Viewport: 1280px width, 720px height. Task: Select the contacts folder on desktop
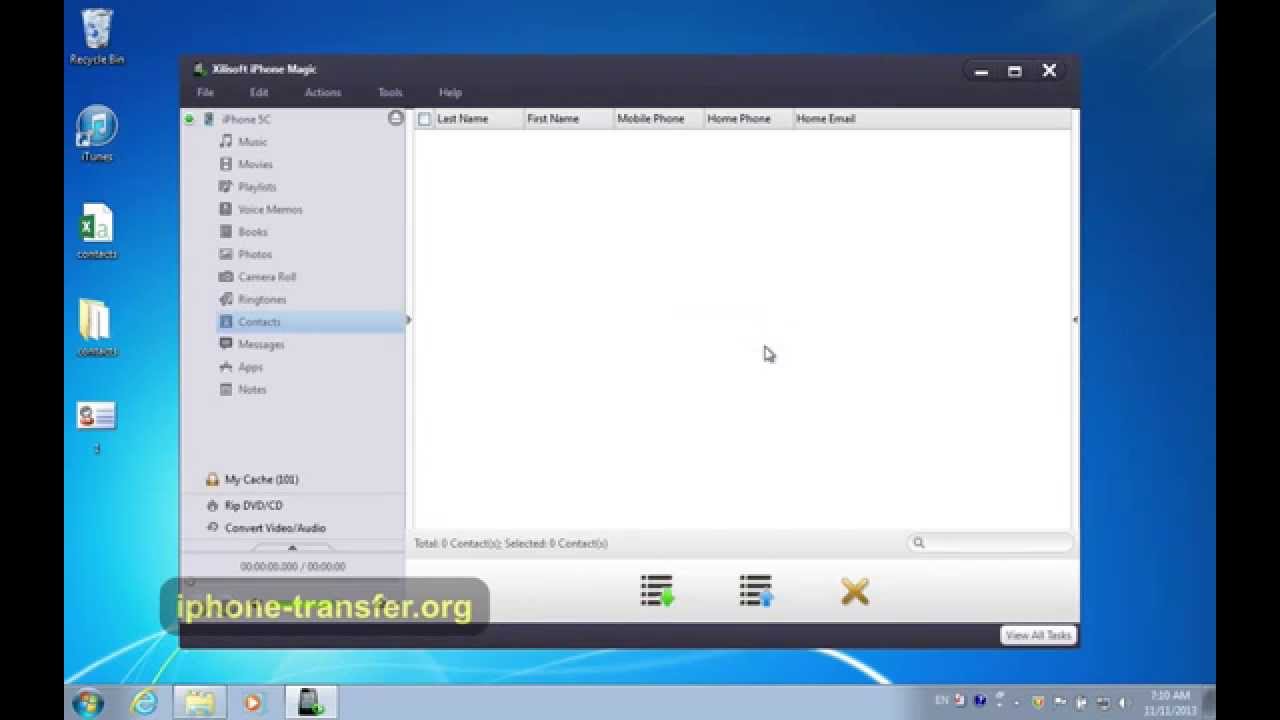(x=97, y=328)
